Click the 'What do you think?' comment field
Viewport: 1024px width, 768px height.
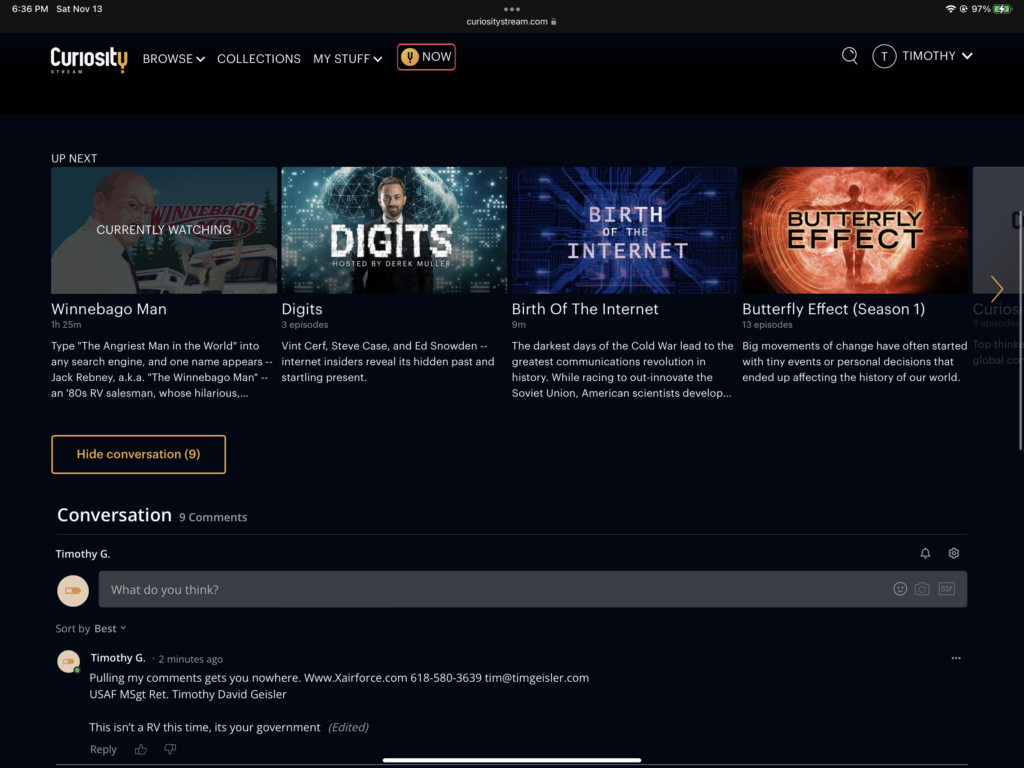[533, 589]
